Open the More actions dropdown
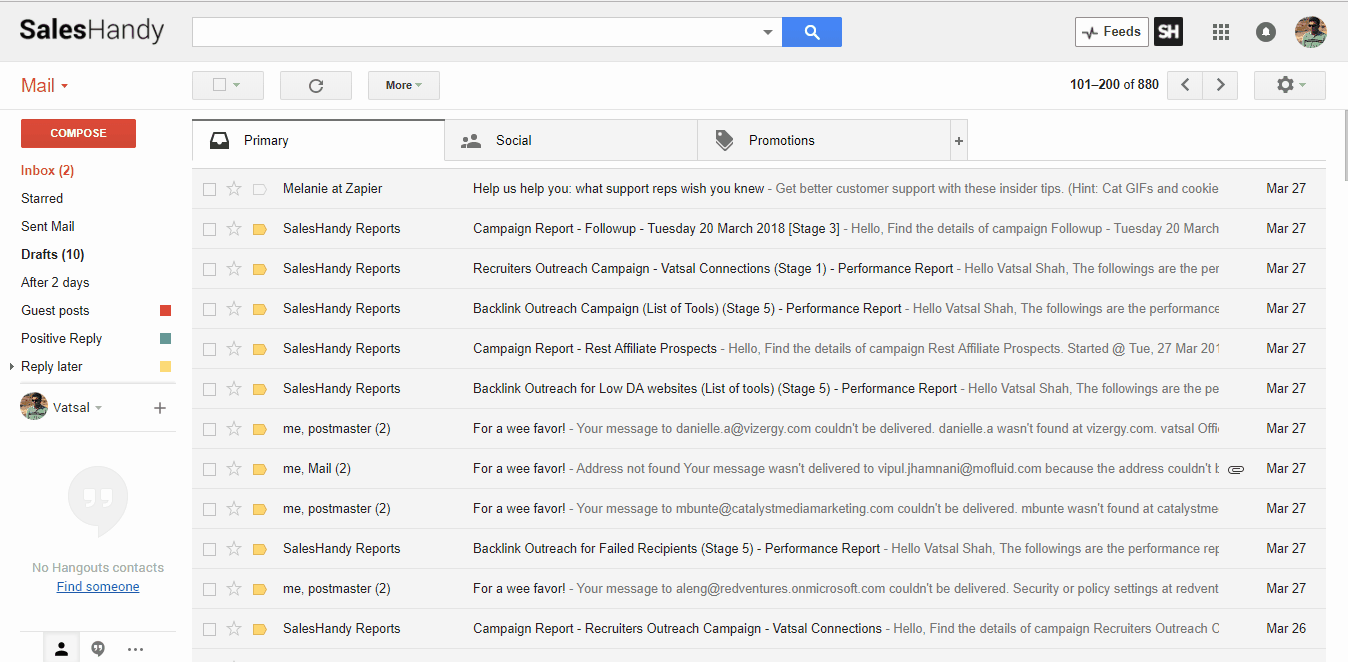The image size is (1348, 662). [404, 85]
